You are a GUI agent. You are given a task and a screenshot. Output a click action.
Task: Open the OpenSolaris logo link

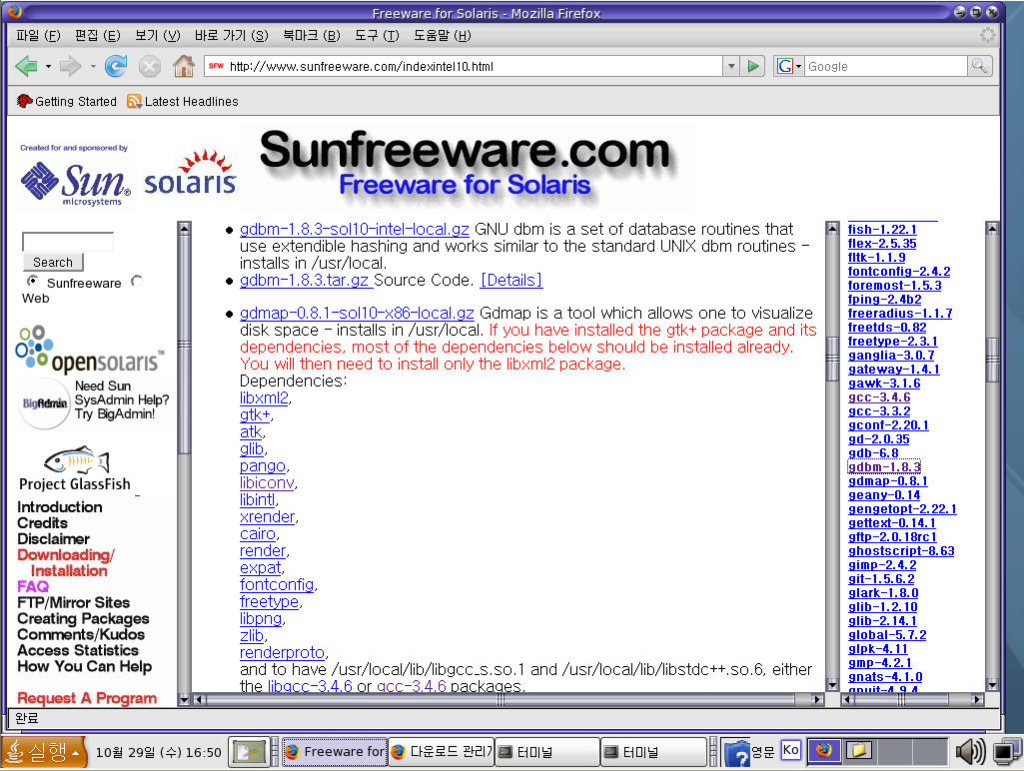89,349
